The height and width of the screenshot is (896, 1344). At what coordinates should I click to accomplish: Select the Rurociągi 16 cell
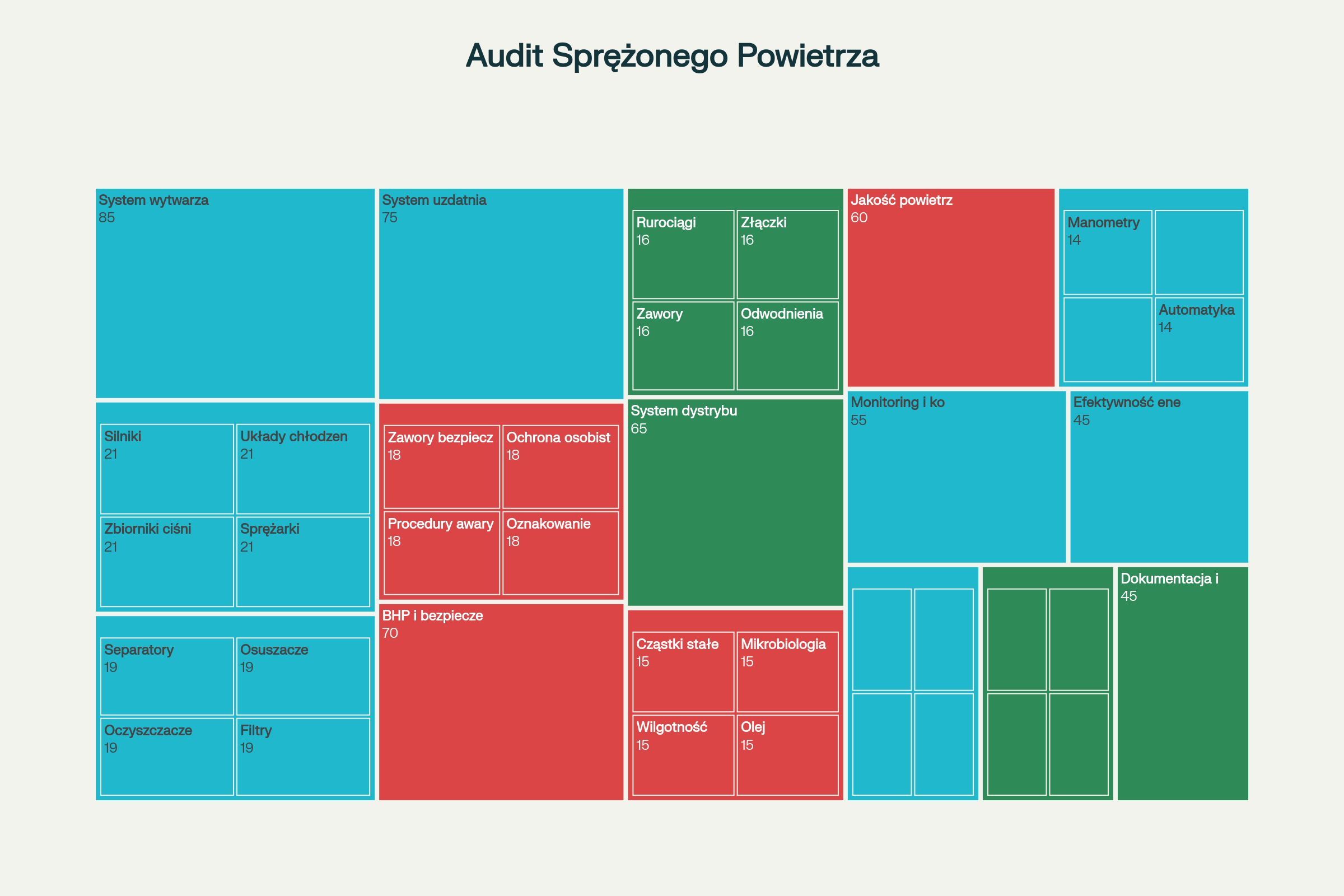[683, 254]
